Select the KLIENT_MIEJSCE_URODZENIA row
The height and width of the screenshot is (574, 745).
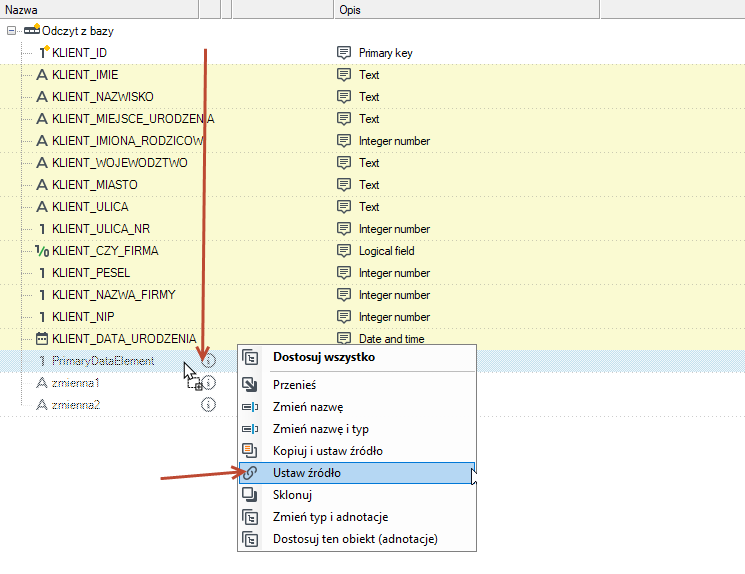372,119
